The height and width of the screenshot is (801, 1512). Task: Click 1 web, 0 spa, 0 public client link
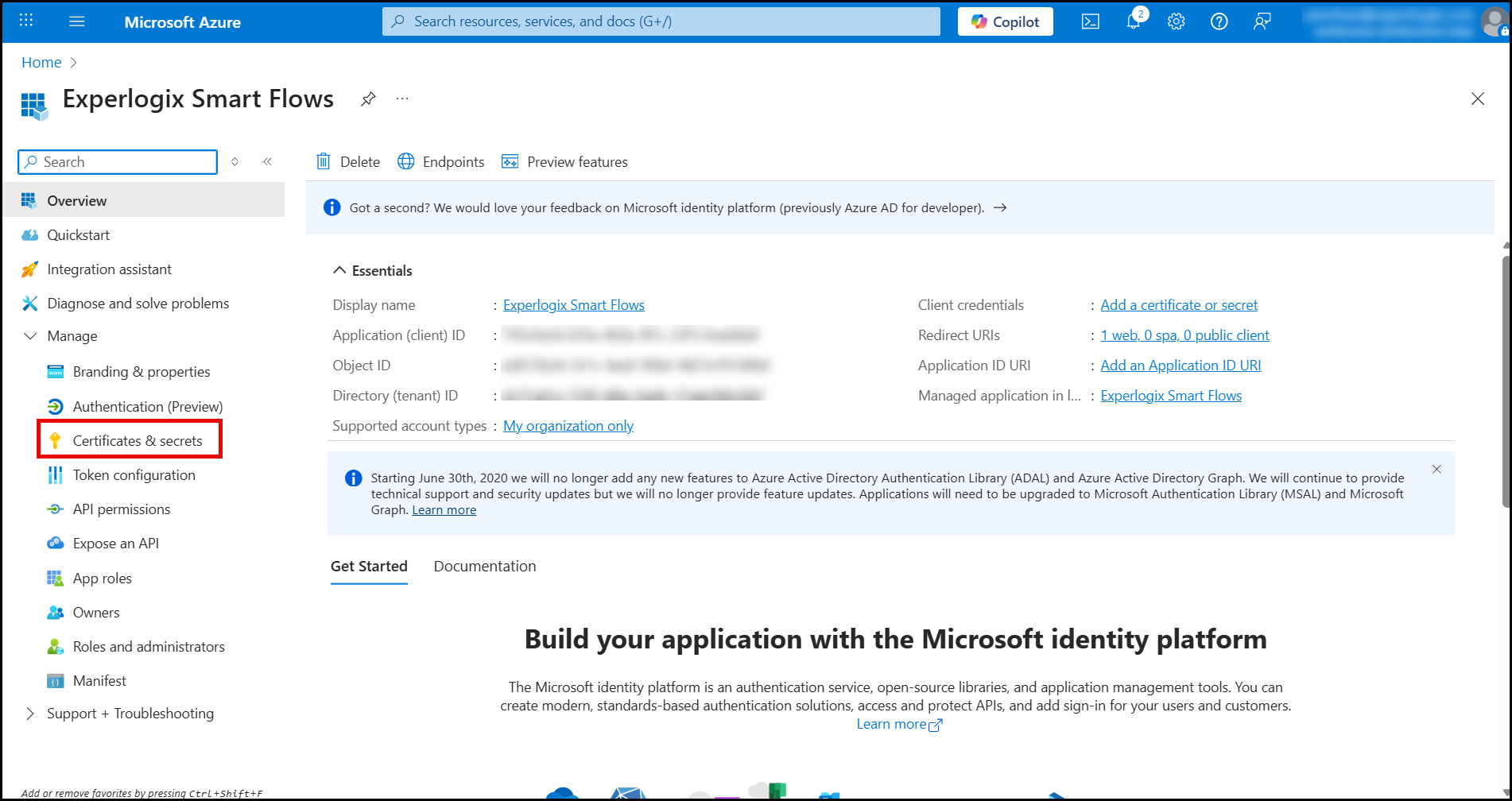pos(1185,335)
